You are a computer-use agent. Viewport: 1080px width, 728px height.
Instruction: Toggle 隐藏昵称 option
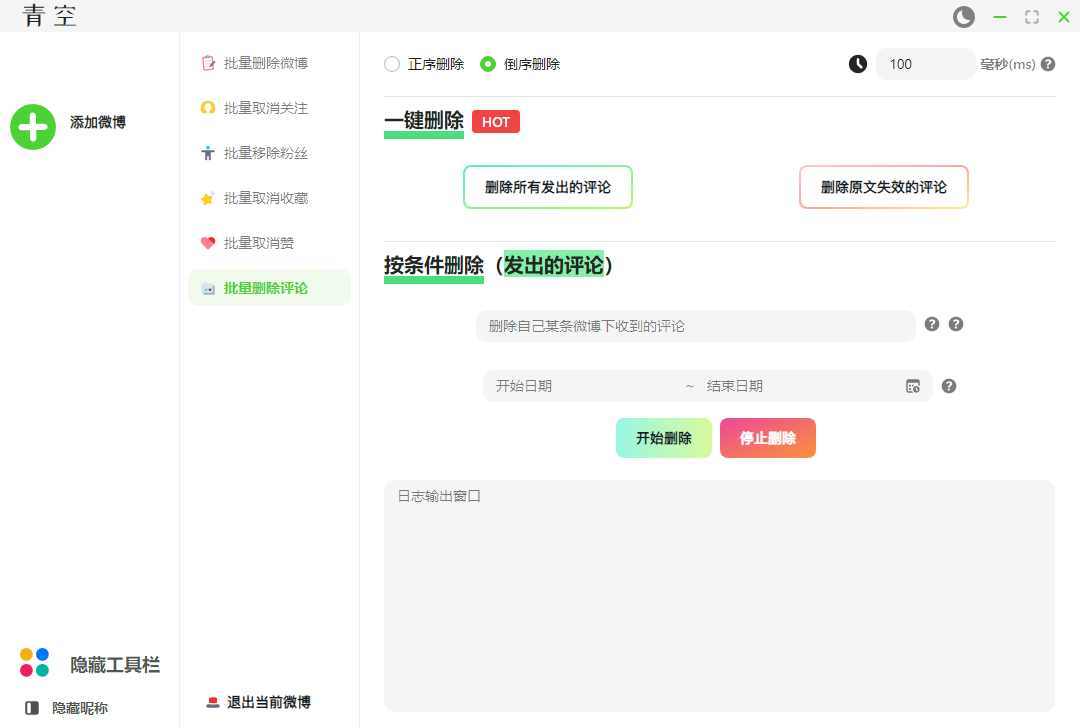tap(80, 708)
